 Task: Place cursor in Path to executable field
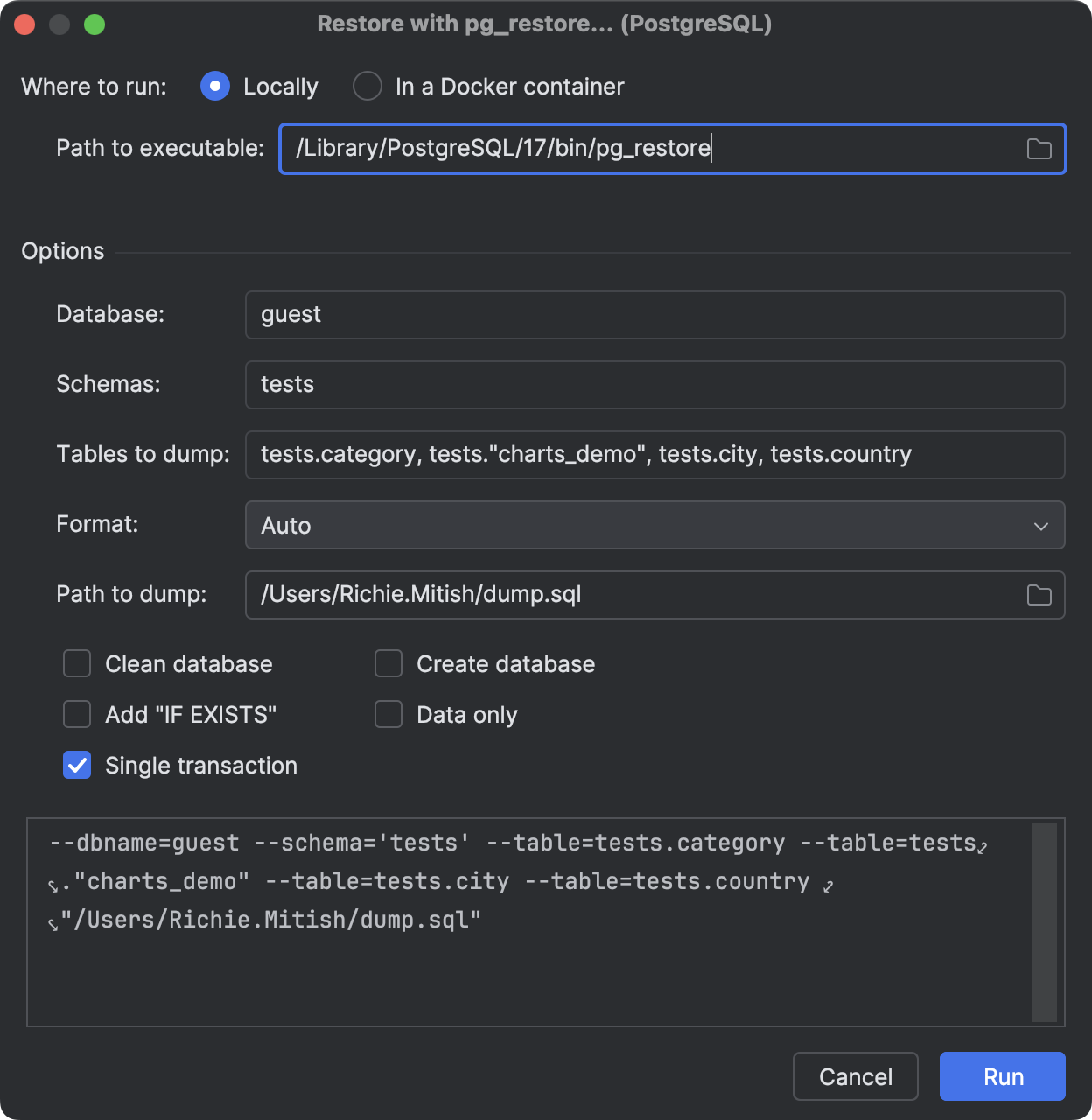612,149
